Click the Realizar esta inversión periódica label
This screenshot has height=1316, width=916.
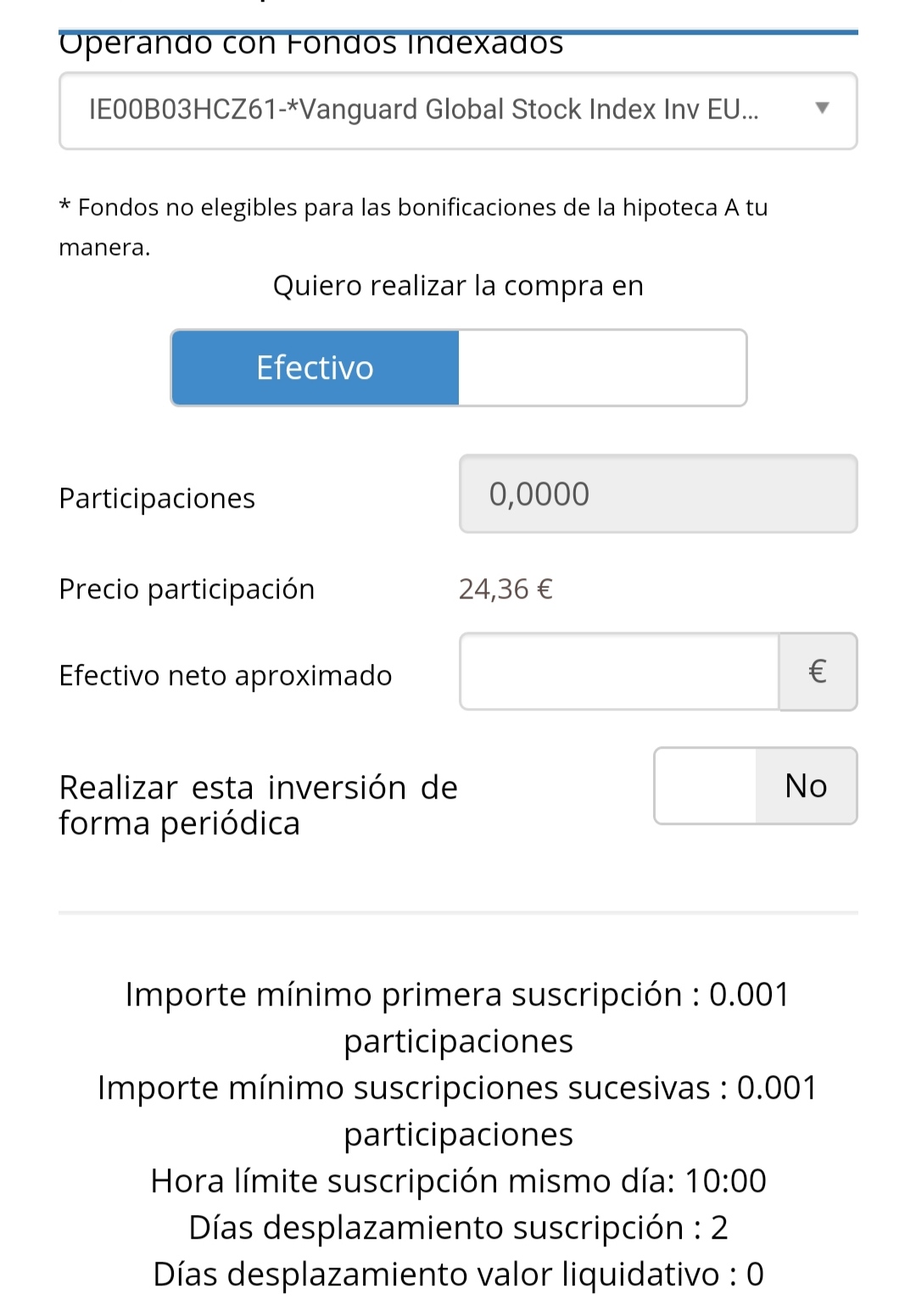click(258, 806)
